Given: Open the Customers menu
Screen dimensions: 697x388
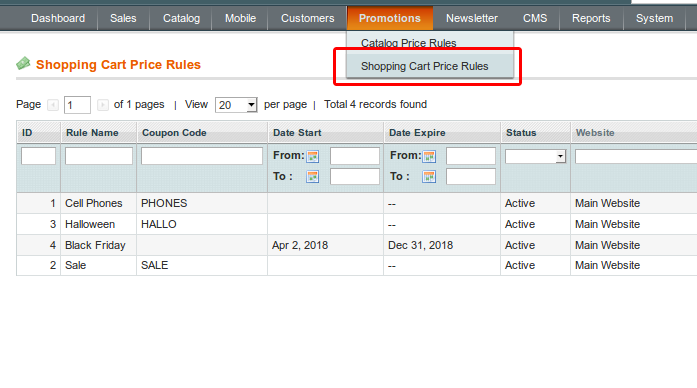Looking at the screenshot, I should (308, 18).
